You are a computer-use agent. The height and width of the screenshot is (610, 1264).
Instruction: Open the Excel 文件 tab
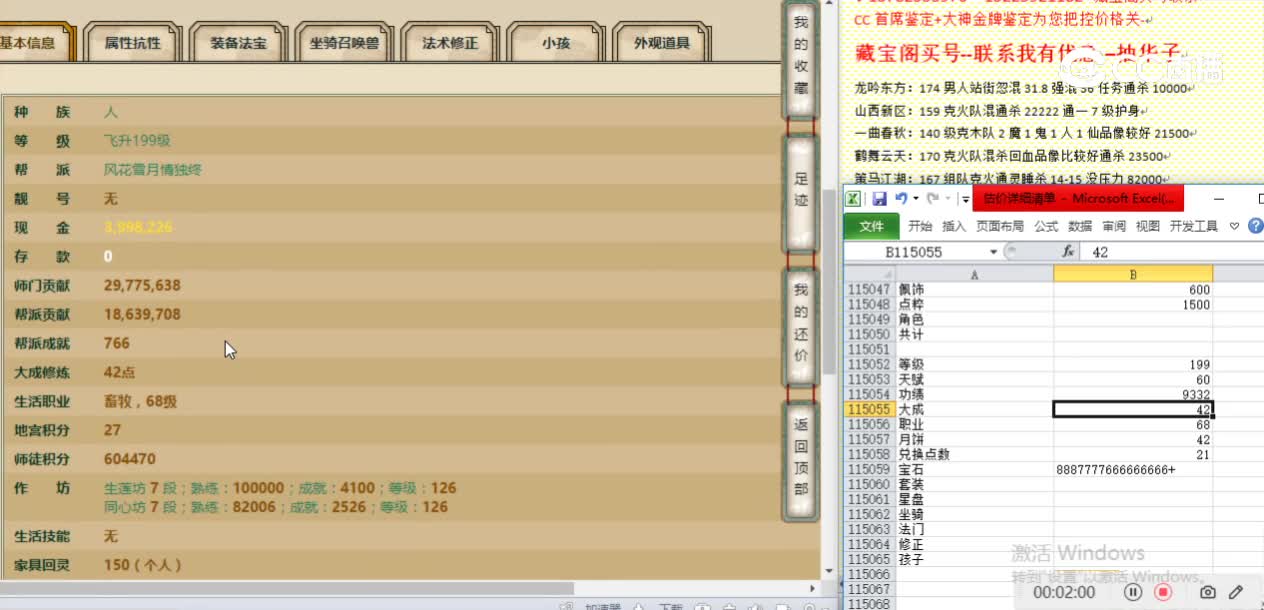[x=871, y=227]
